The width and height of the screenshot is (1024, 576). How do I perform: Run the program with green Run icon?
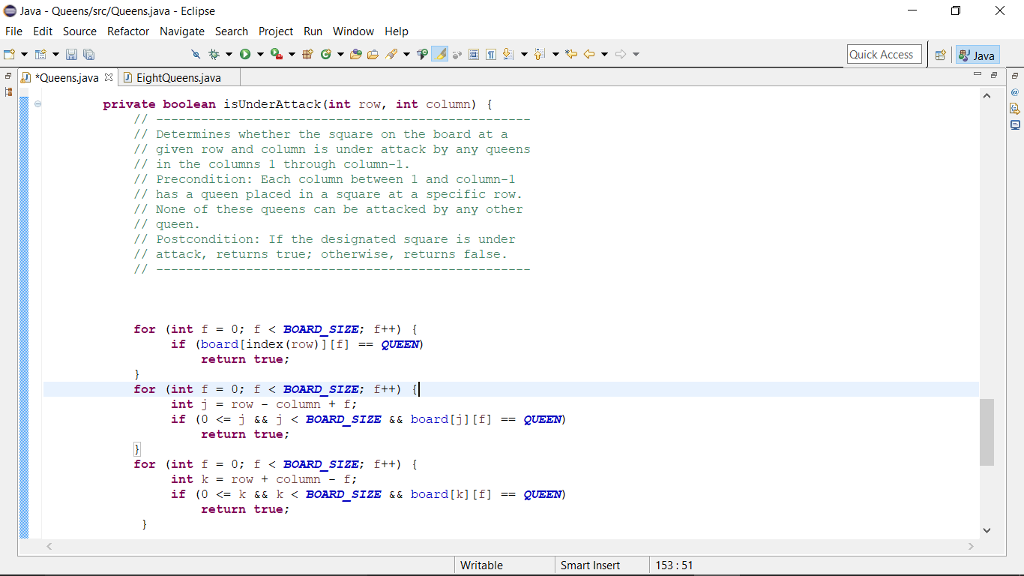[x=244, y=54]
